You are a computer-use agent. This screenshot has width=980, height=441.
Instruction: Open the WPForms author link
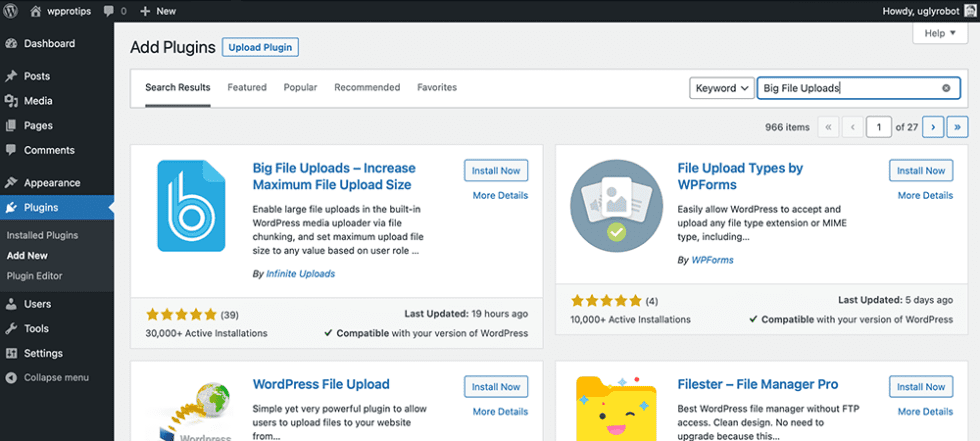[712, 260]
